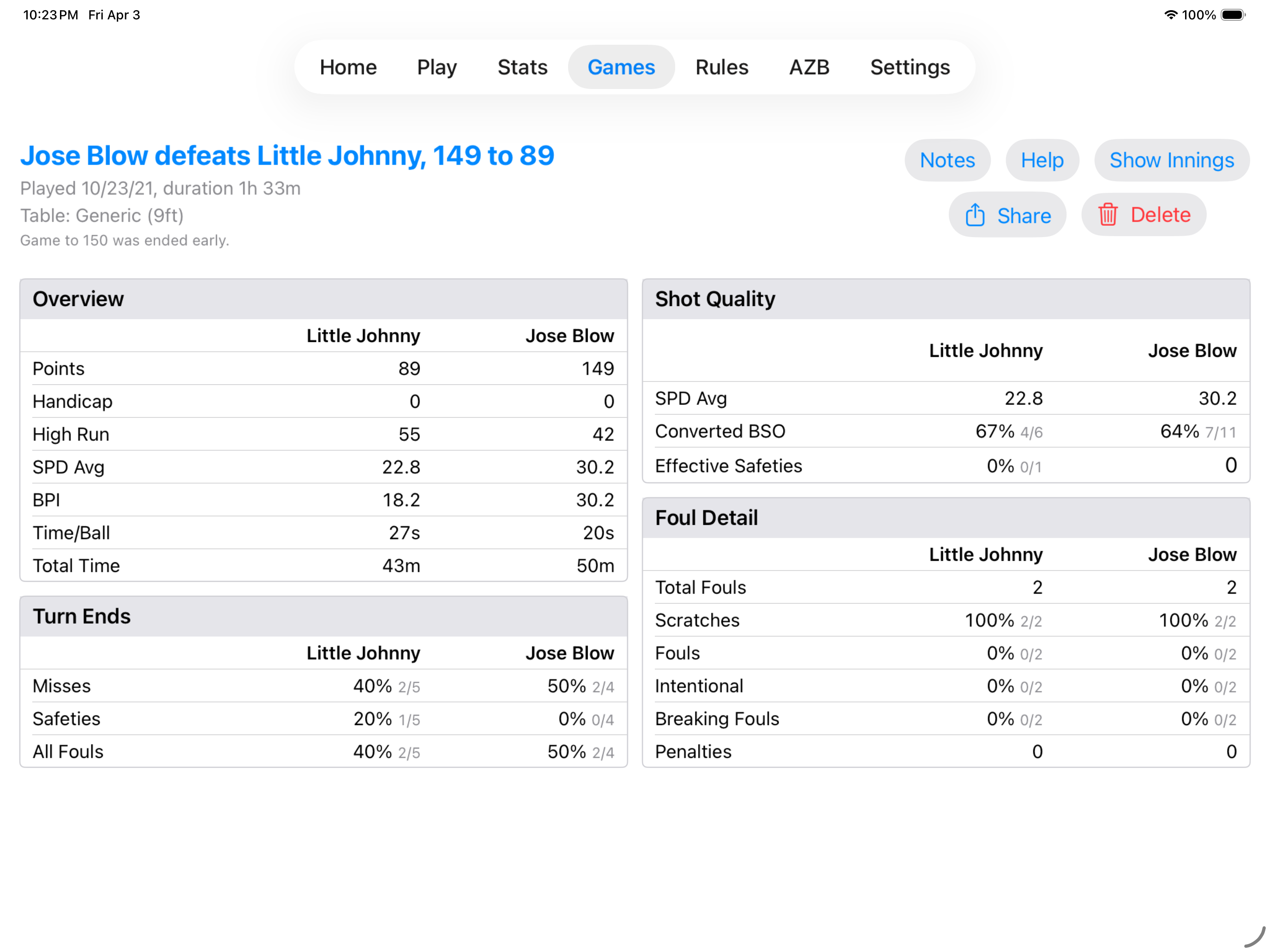Open the AZB tab

809,67
